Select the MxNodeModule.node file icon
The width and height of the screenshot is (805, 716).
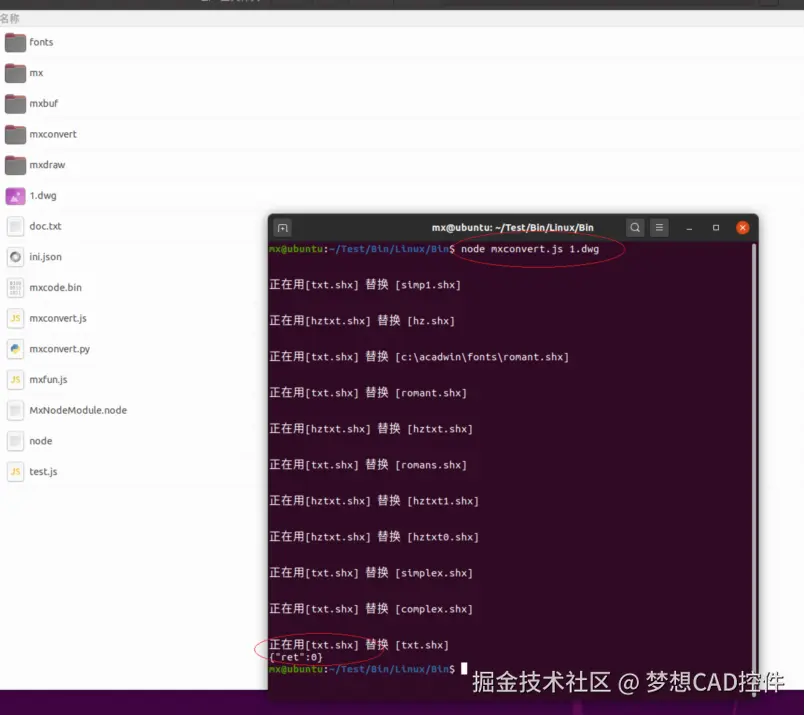[15, 410]
